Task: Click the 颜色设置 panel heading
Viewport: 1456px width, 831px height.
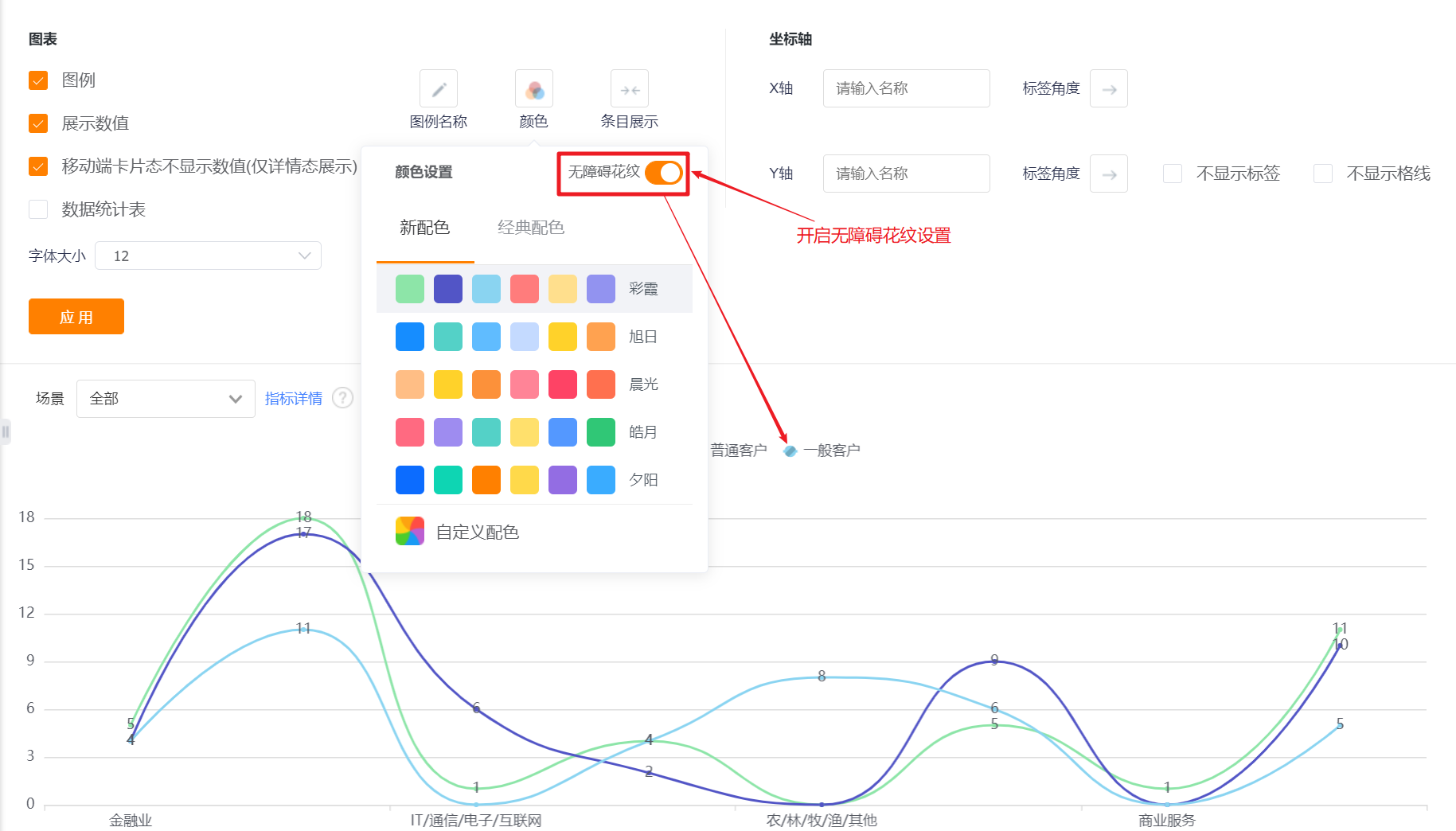Action: coord(424,172)
